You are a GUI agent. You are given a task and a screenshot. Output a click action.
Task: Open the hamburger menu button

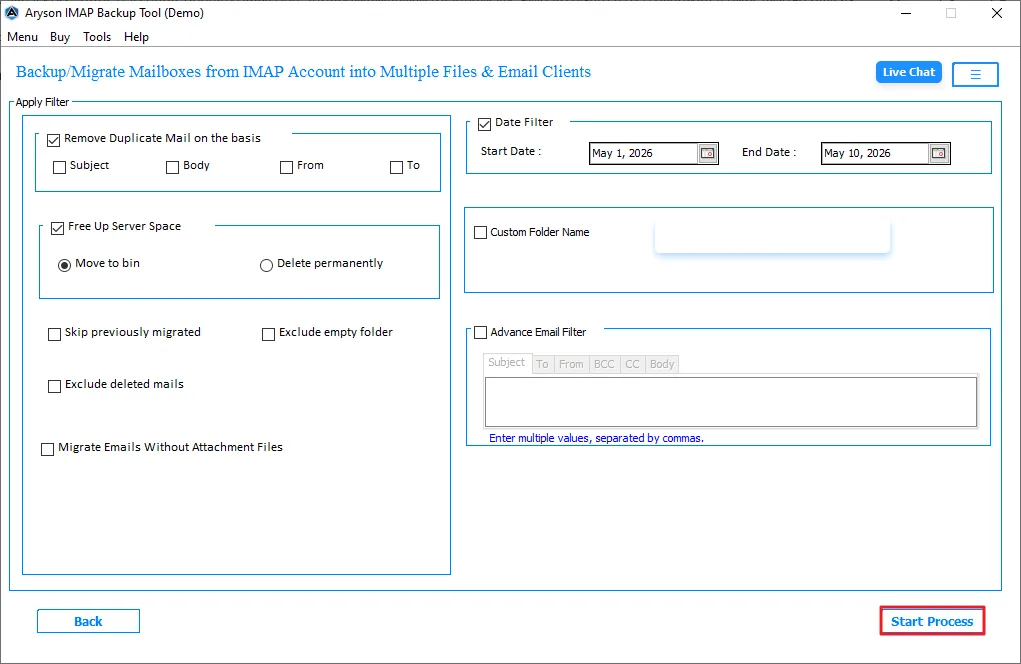pyautogui.click(x=975, y=74)
